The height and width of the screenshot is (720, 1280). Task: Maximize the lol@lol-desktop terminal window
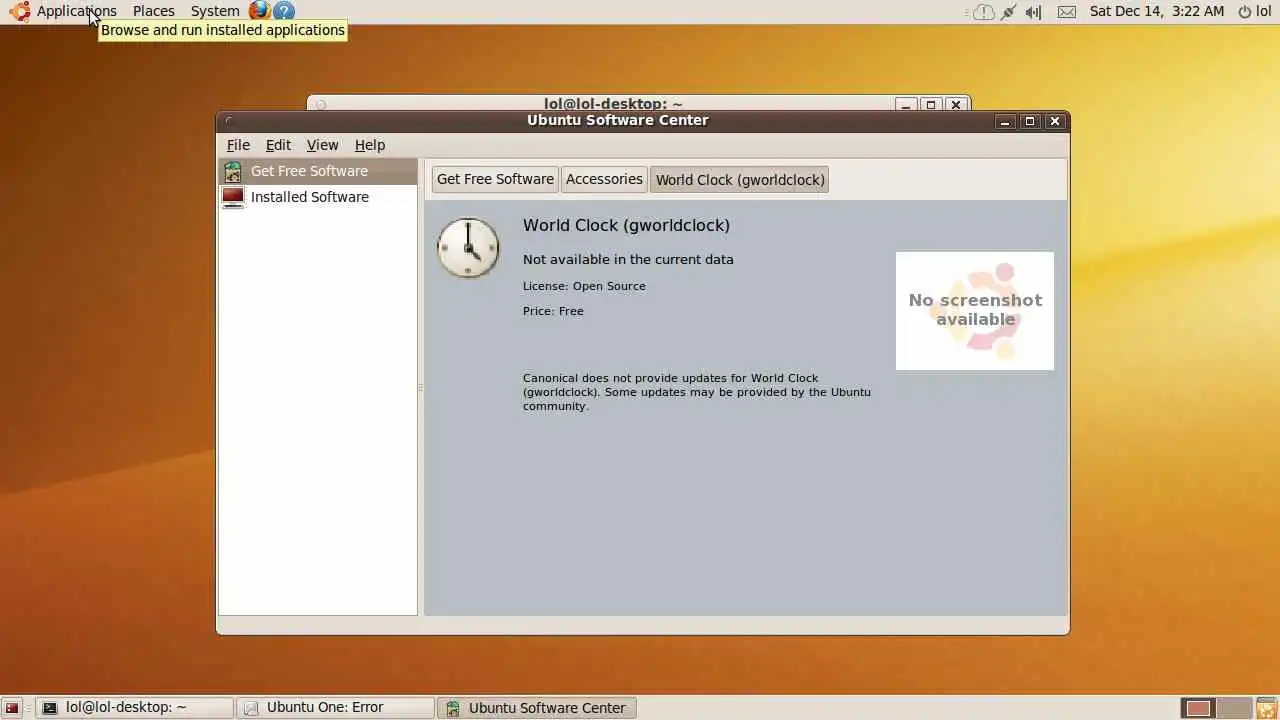point(931,104)
